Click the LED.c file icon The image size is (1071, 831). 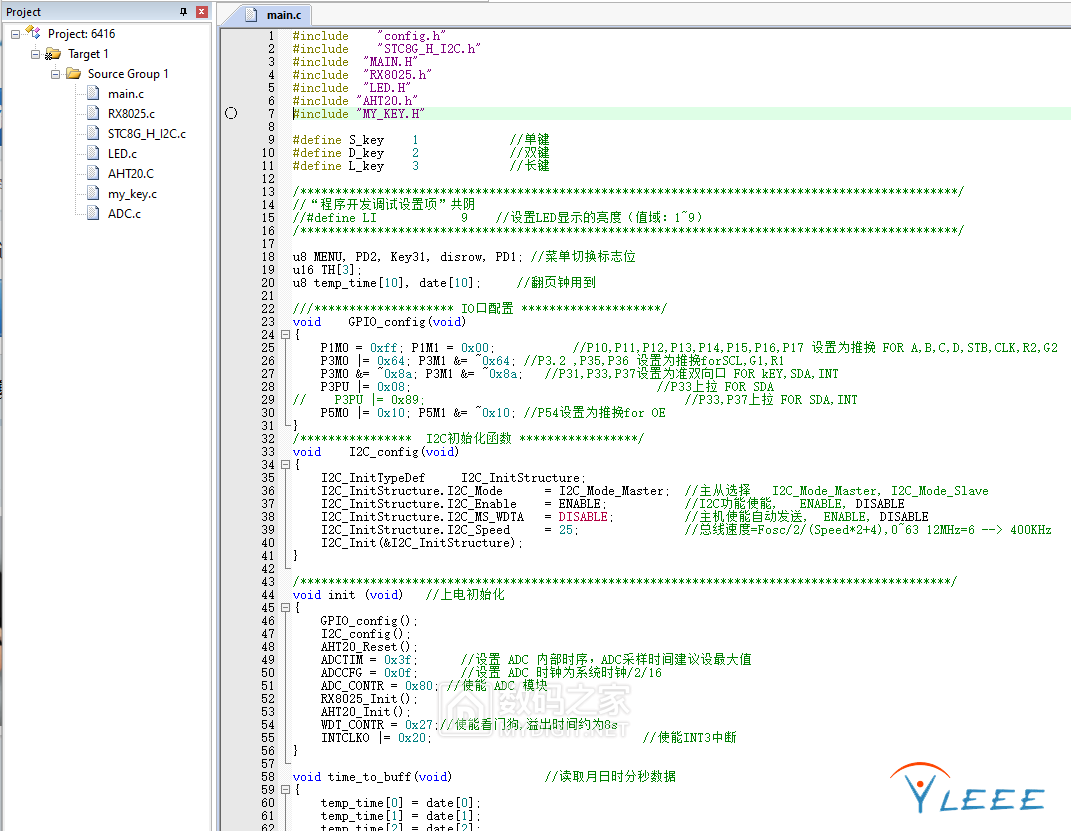[94, 154]
